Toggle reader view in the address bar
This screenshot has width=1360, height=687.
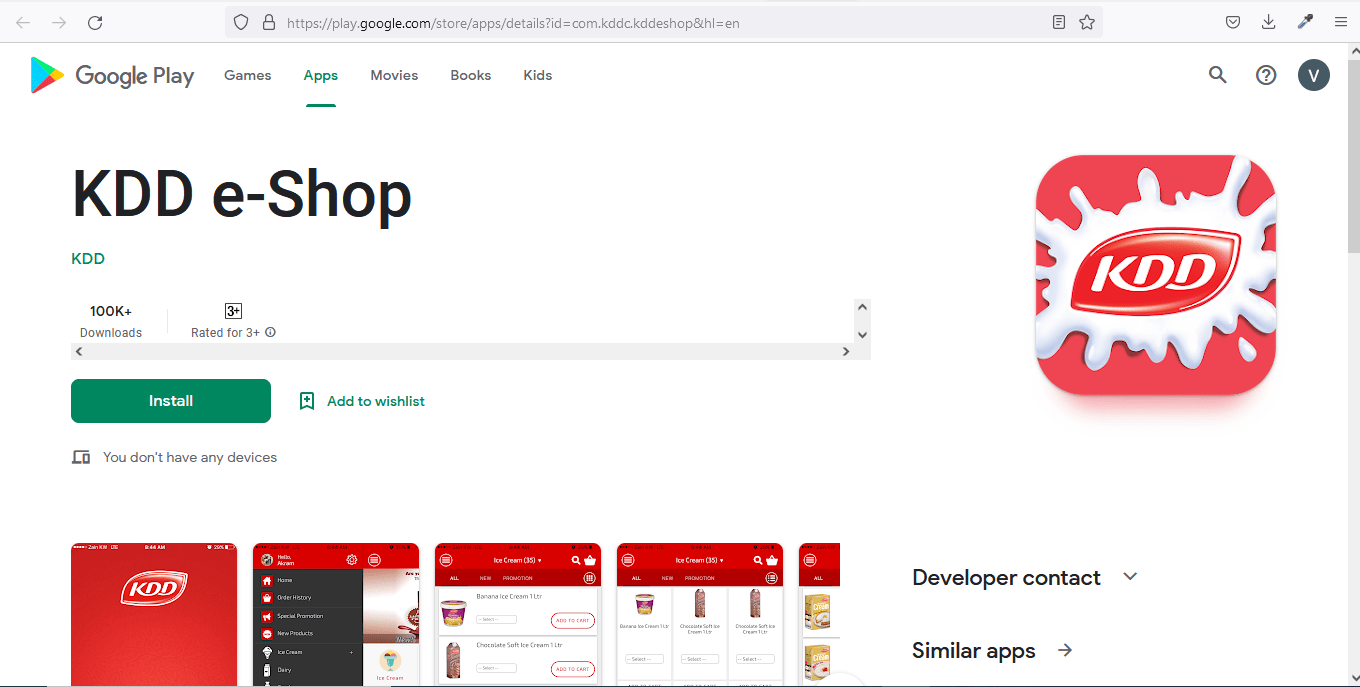pyautogui.click(x=1059, y=22)
